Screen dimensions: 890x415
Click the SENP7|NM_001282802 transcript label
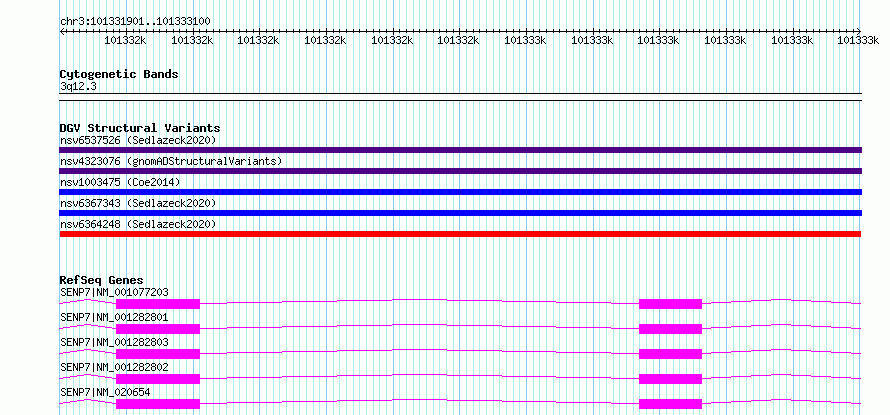[x=114, y=367]
